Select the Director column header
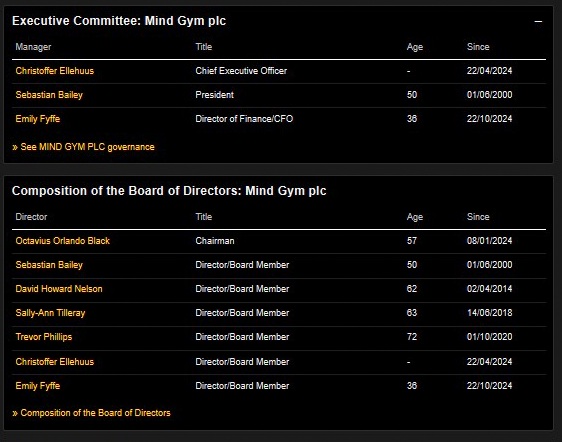 point(31,217)
